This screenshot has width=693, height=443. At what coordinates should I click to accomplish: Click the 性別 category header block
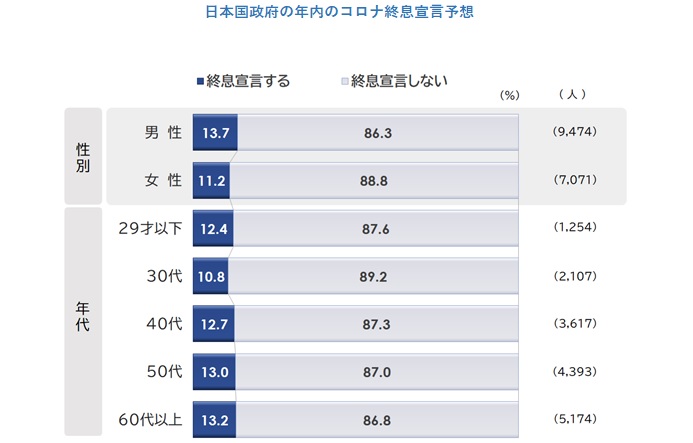click(83, 156)
